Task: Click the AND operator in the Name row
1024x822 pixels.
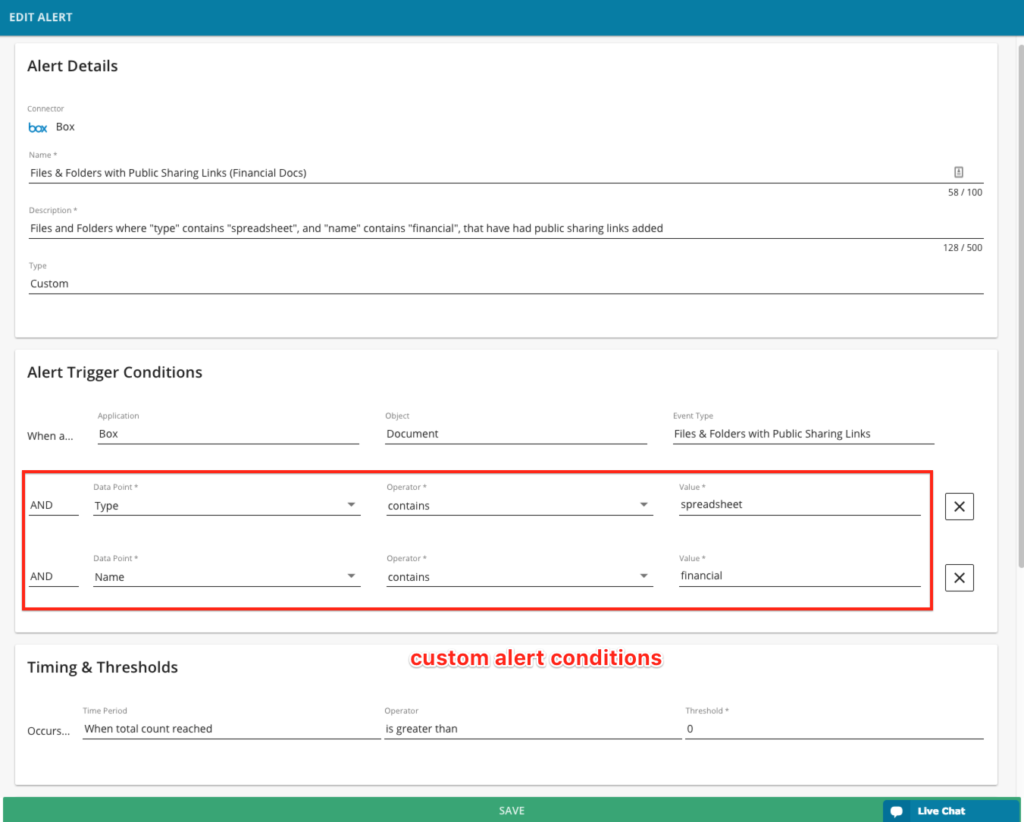Action: [x=53, y=577]
